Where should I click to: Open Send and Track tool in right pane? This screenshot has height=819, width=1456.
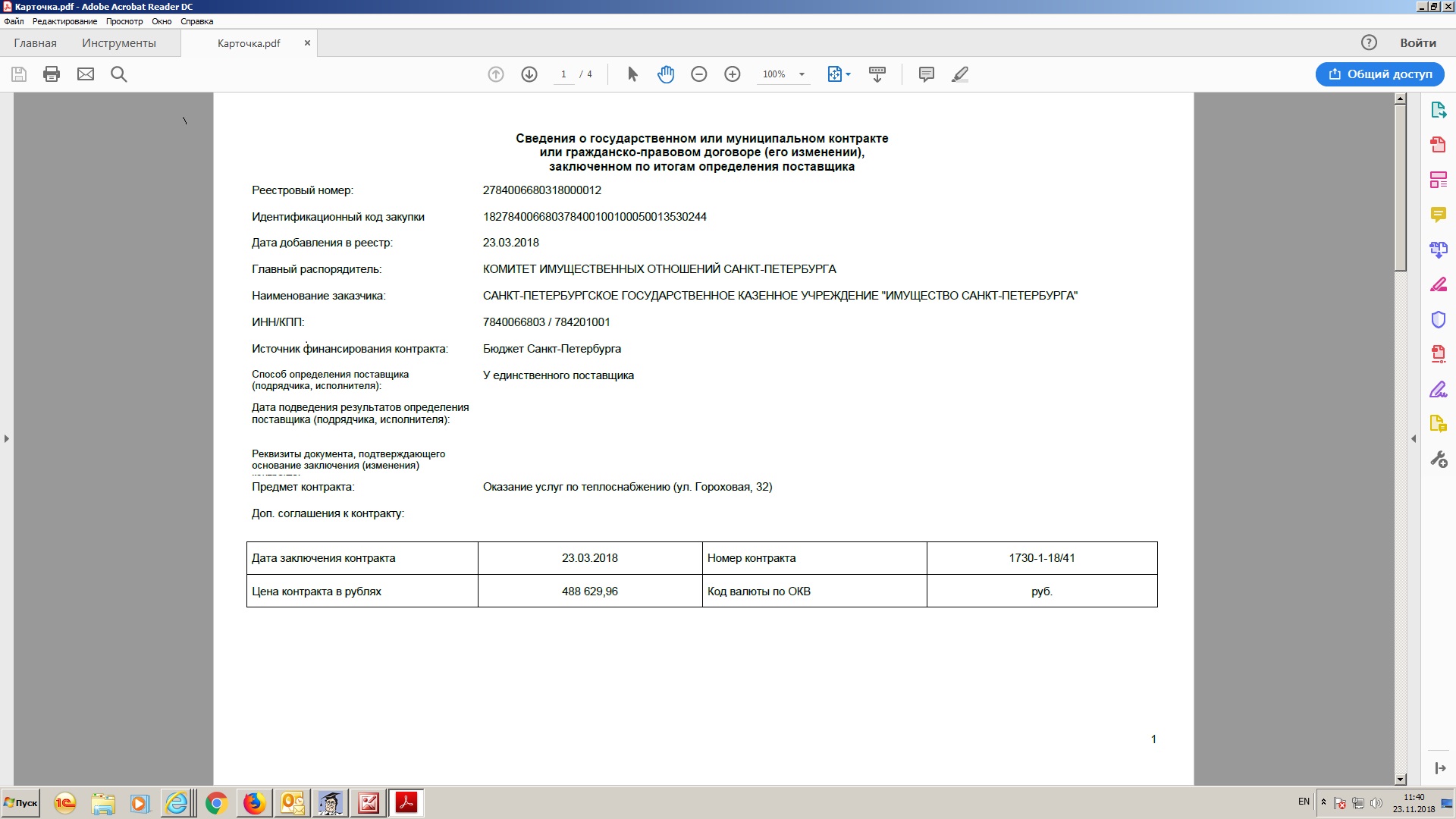tap(1439, 424)
